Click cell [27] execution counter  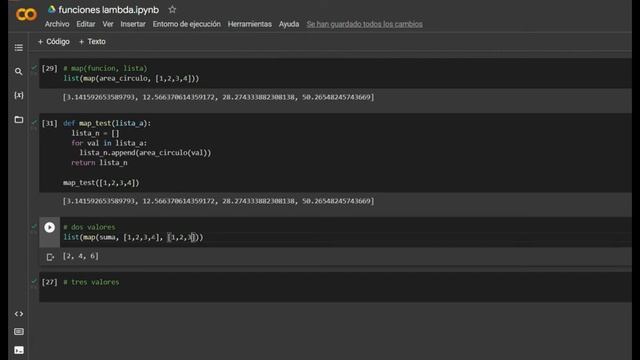[x=49, y=282]
